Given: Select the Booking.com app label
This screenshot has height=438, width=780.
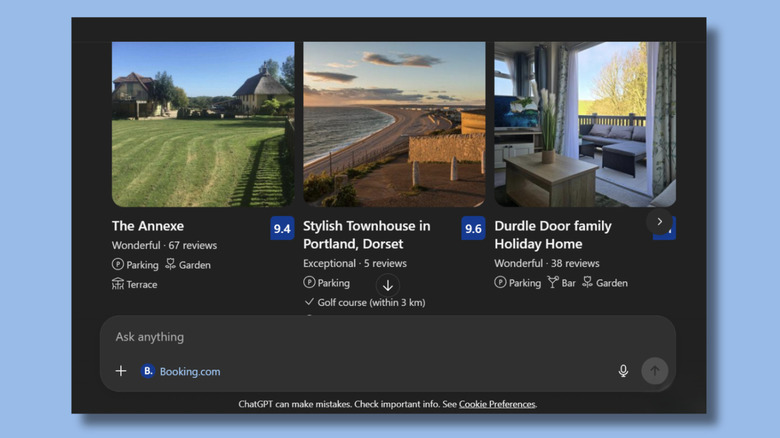Looking at the screenshot, I should point(190,371).
